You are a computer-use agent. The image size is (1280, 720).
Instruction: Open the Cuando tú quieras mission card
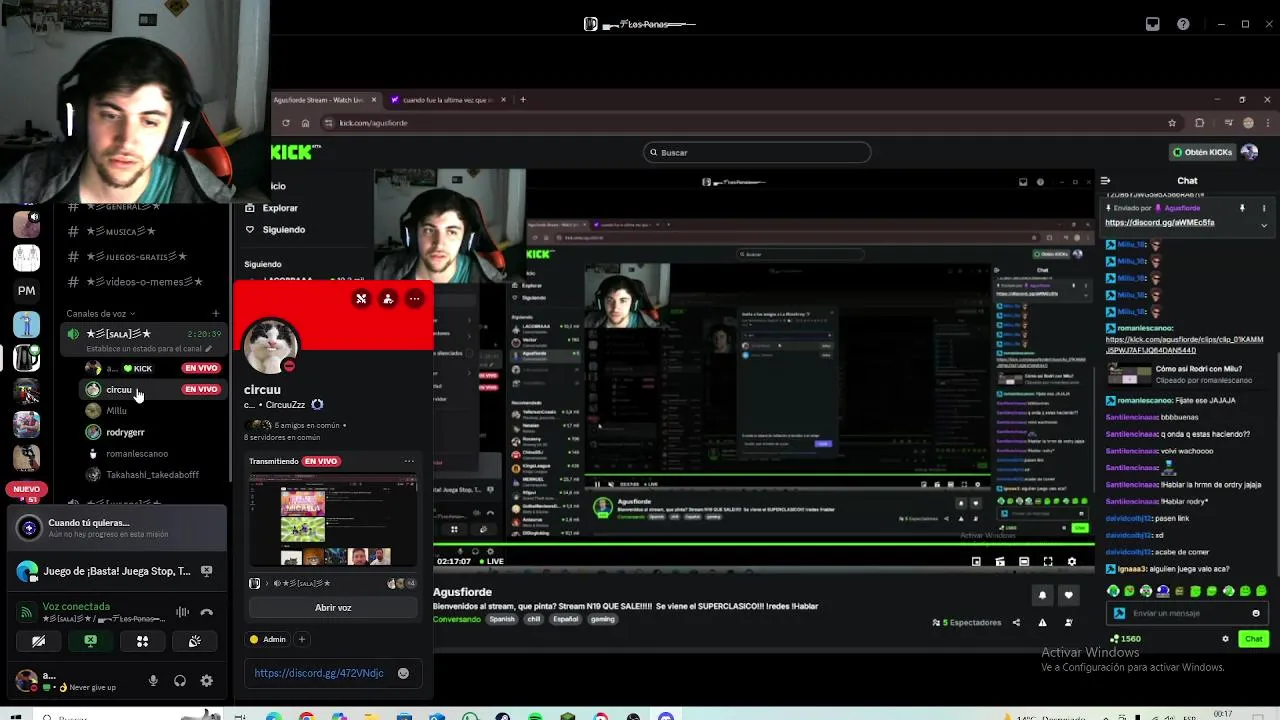click(117, 528)
